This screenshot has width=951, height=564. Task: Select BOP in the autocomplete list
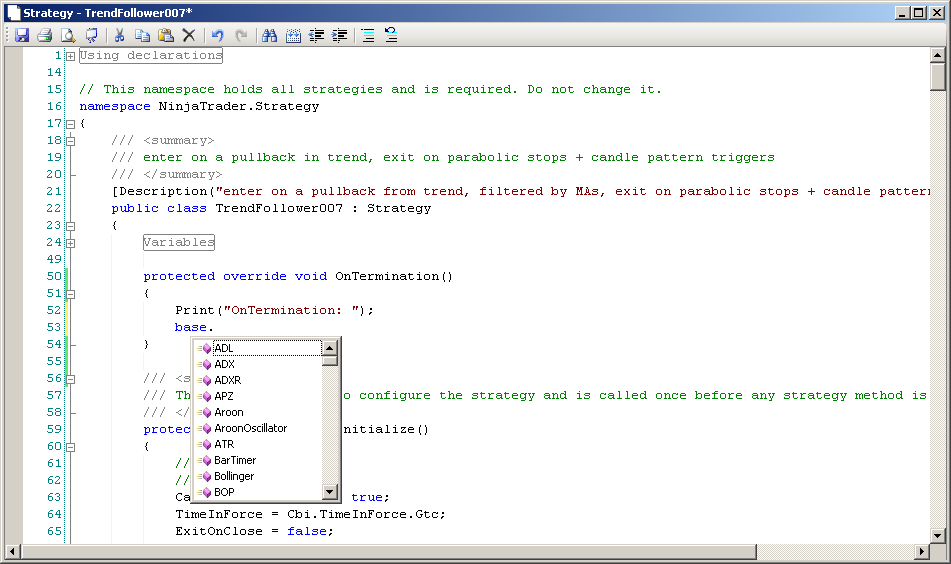pos(258,492)
